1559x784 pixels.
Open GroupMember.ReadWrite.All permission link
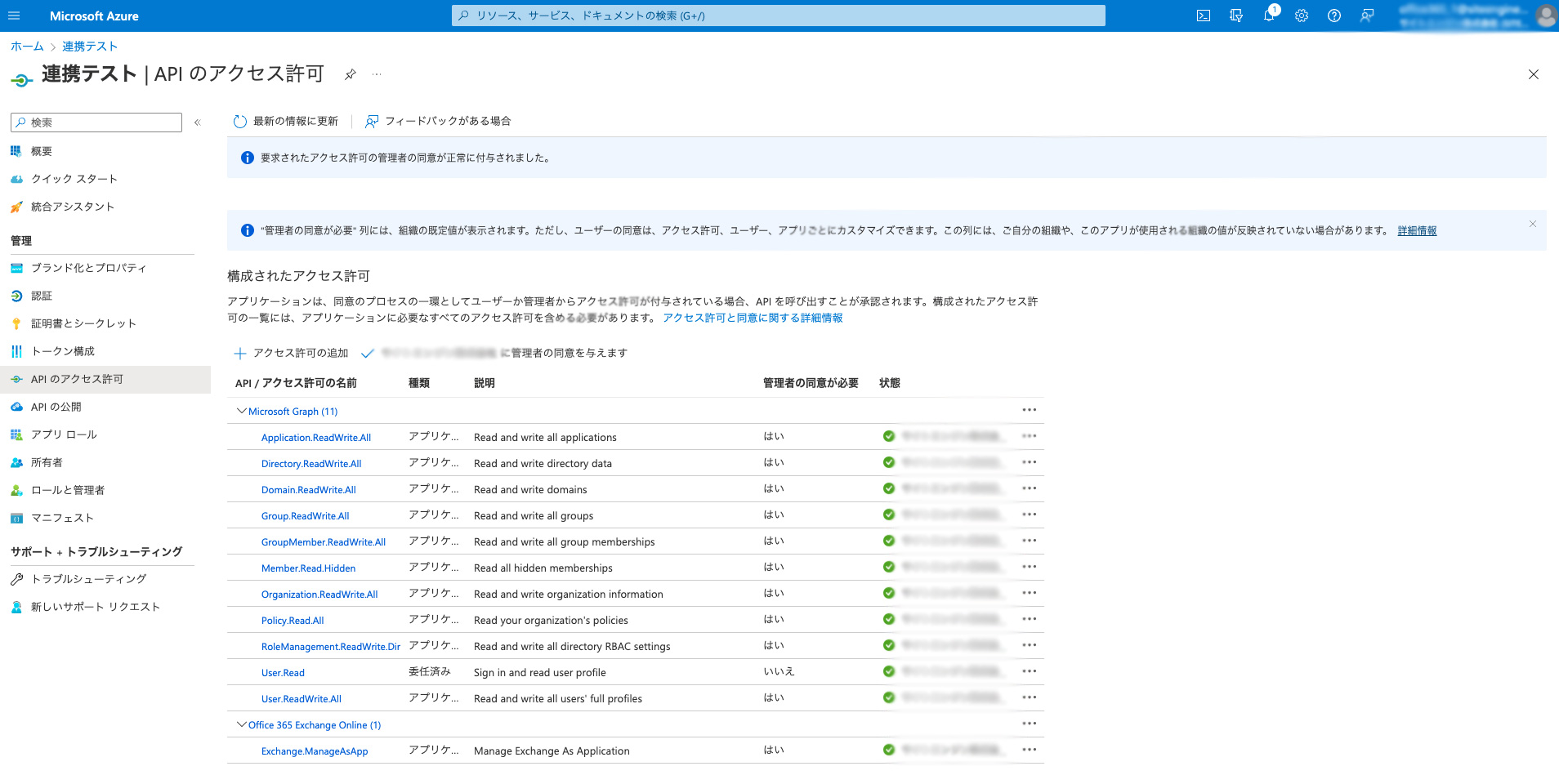pos(324,542)
